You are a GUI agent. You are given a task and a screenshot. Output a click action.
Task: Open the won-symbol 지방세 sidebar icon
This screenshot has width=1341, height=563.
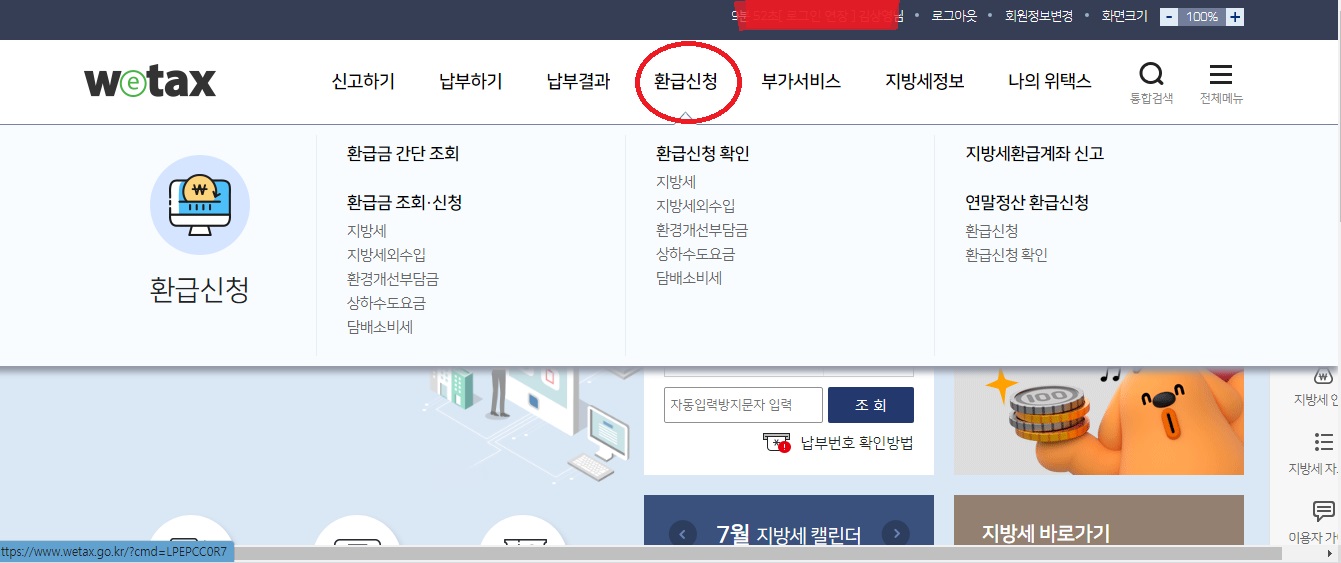[1323, 377]
